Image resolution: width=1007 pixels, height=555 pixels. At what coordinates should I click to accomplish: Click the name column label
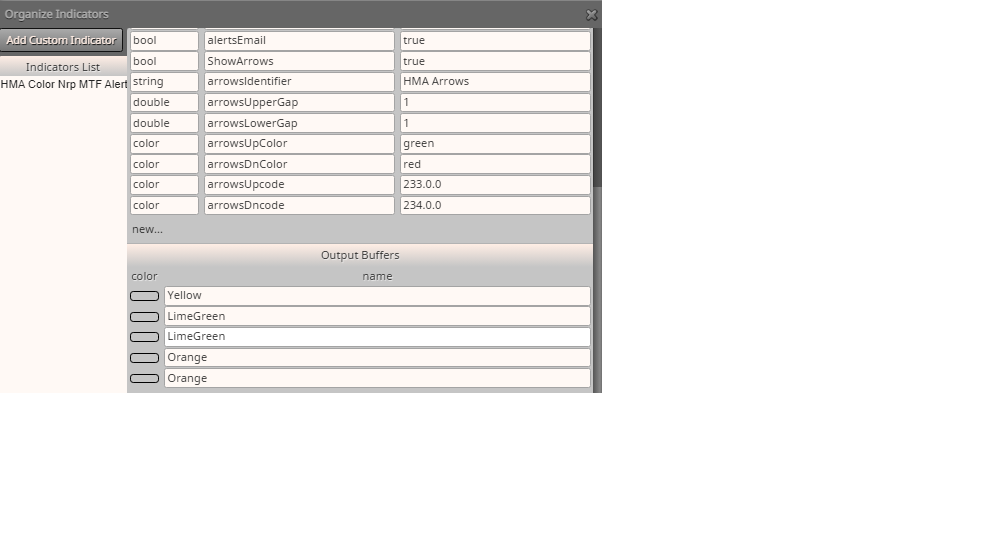point(377,276)
